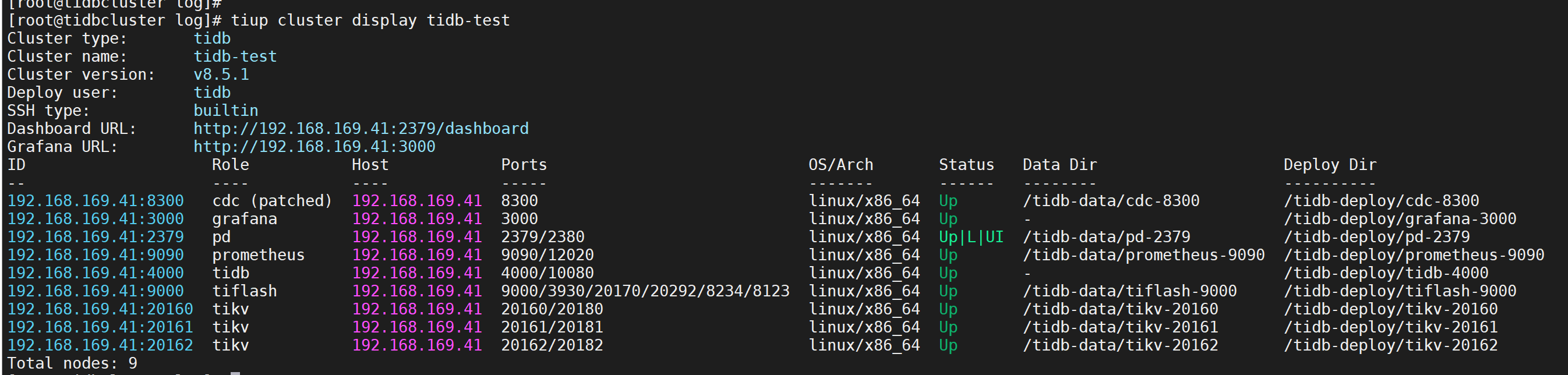
Task: Click the Total nodes: 9 summary line
Action: coord(72,363)
